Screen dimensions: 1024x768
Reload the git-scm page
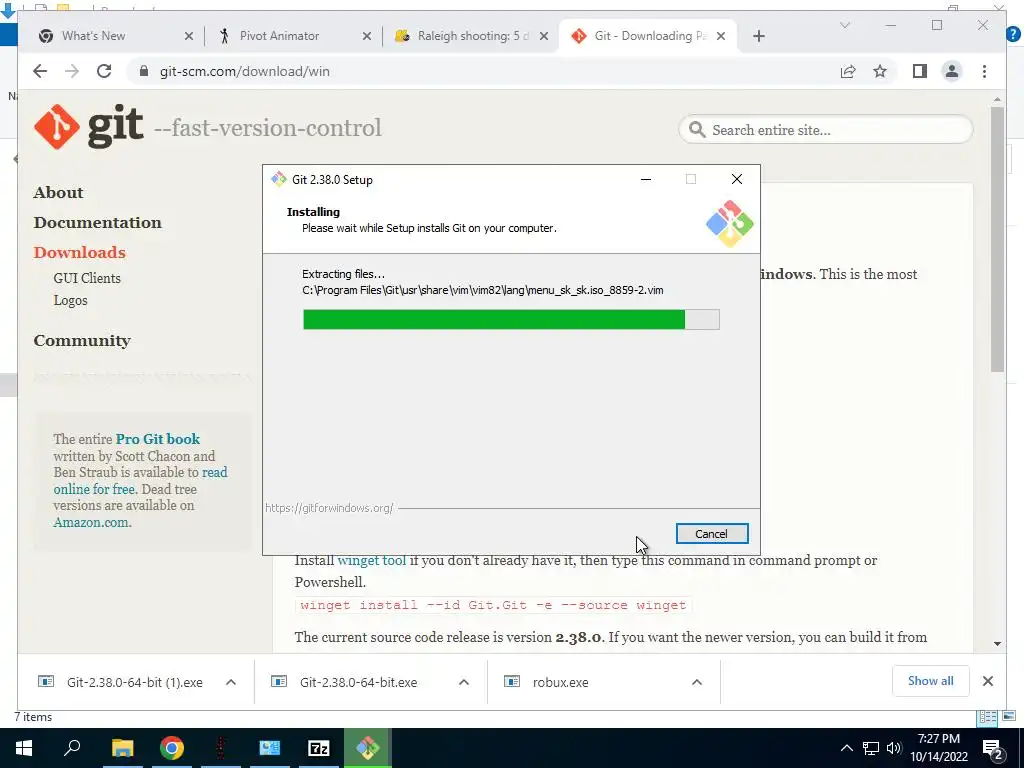coord(104,71)
